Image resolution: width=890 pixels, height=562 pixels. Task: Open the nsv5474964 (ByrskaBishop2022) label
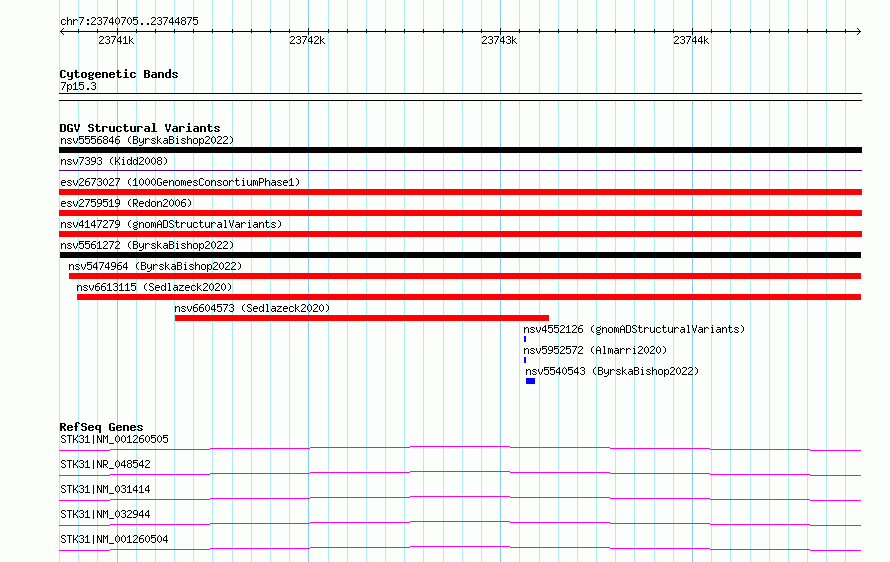click(155, 266)
